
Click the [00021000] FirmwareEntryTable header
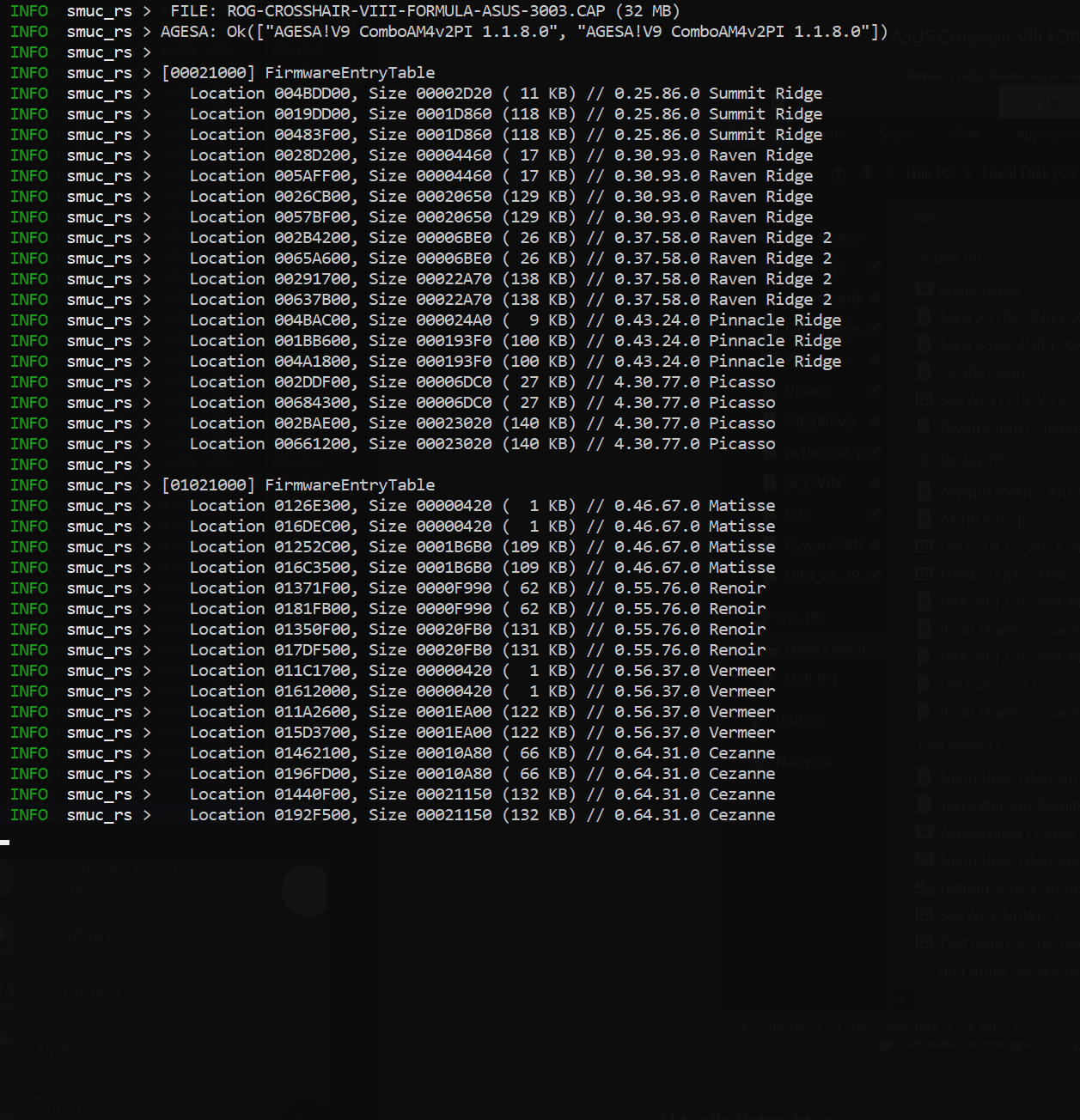pos(223,73)
